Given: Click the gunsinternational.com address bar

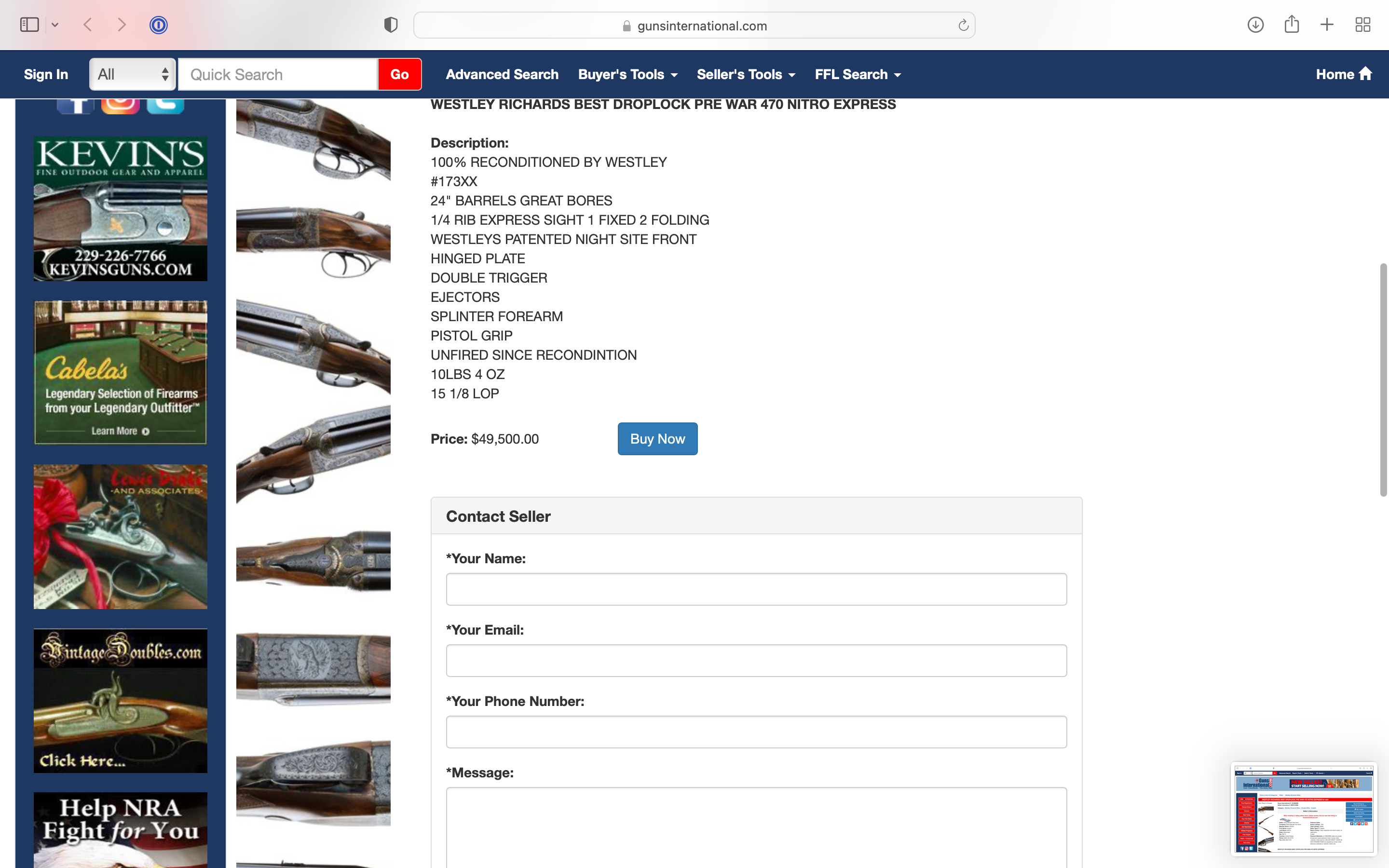Looking at the screenshot, I should [x=694, y=25].
